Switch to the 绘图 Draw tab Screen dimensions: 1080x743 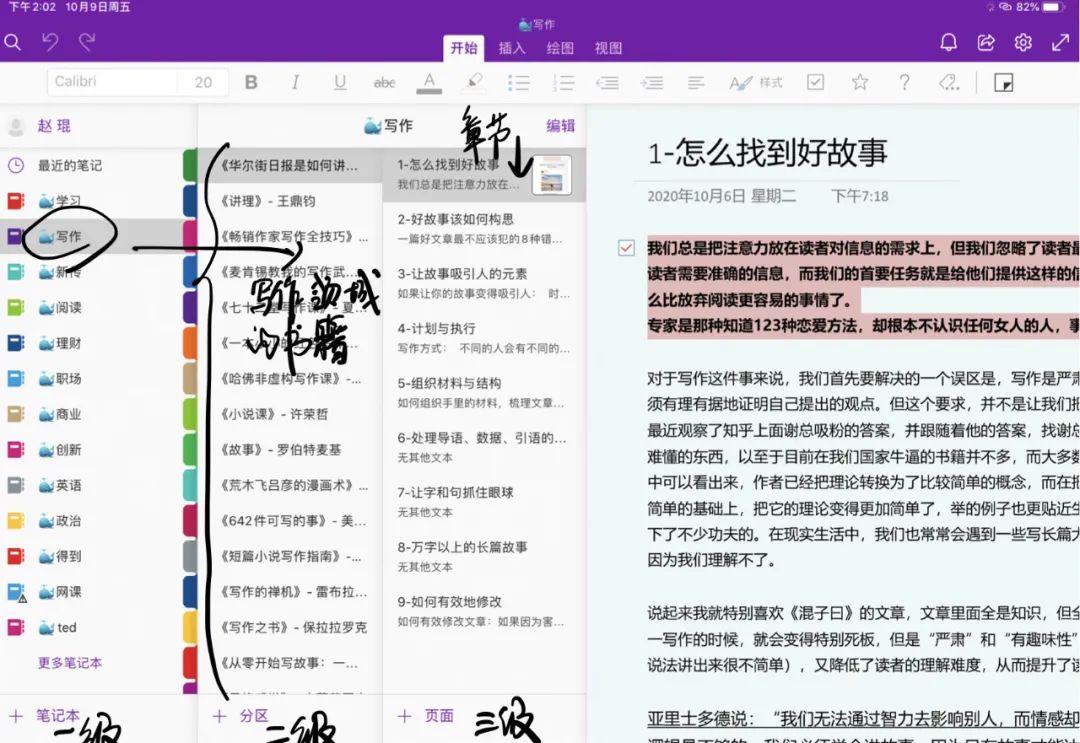(560, 47)
